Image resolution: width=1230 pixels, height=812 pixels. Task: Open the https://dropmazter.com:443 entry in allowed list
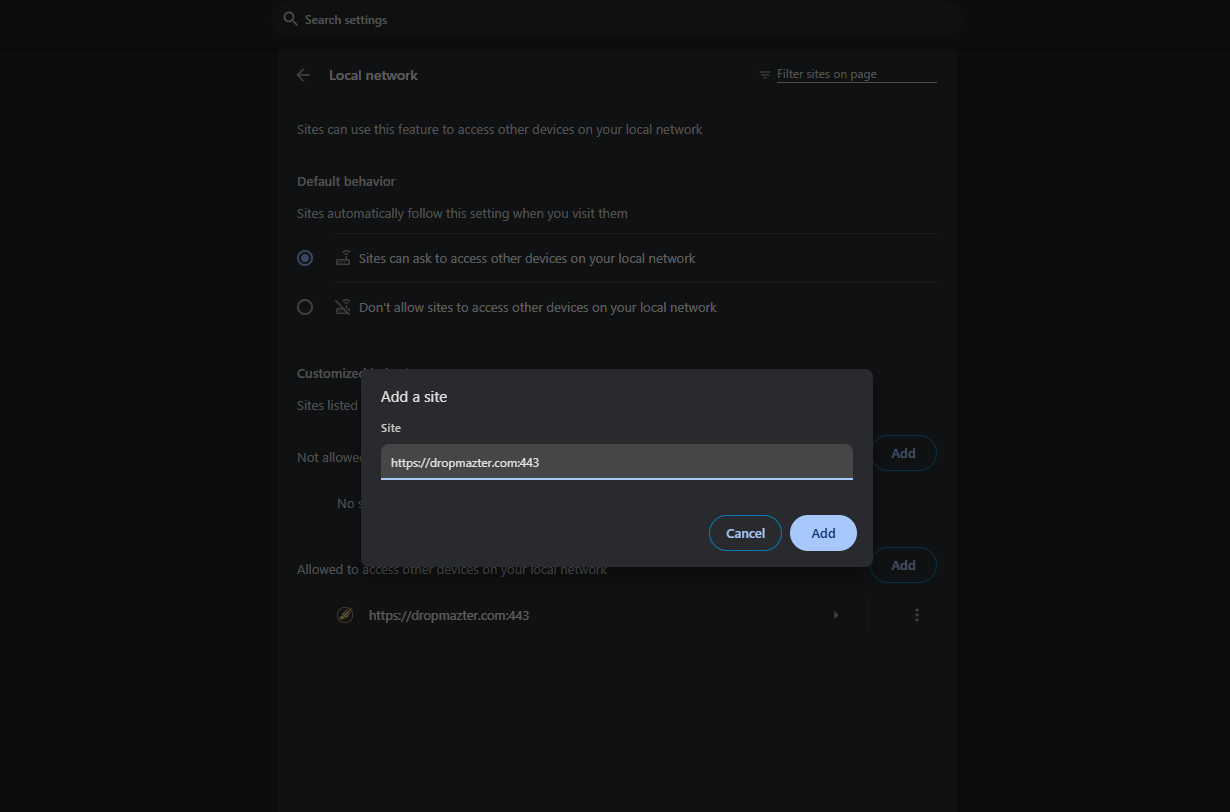point(449,615)
